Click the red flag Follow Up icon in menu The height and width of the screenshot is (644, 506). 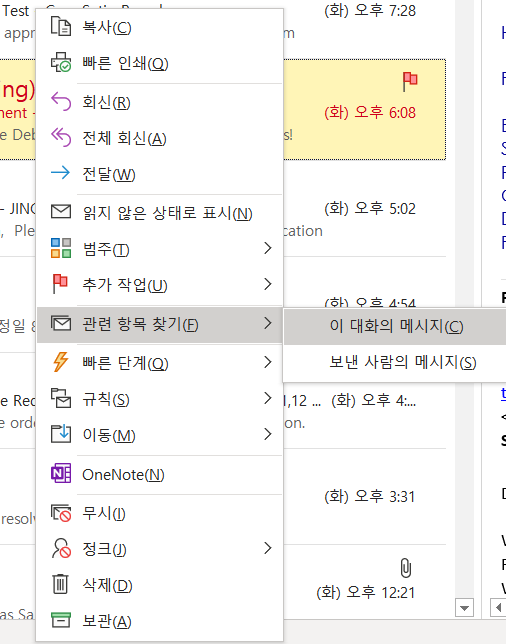(x=60, y=284)
